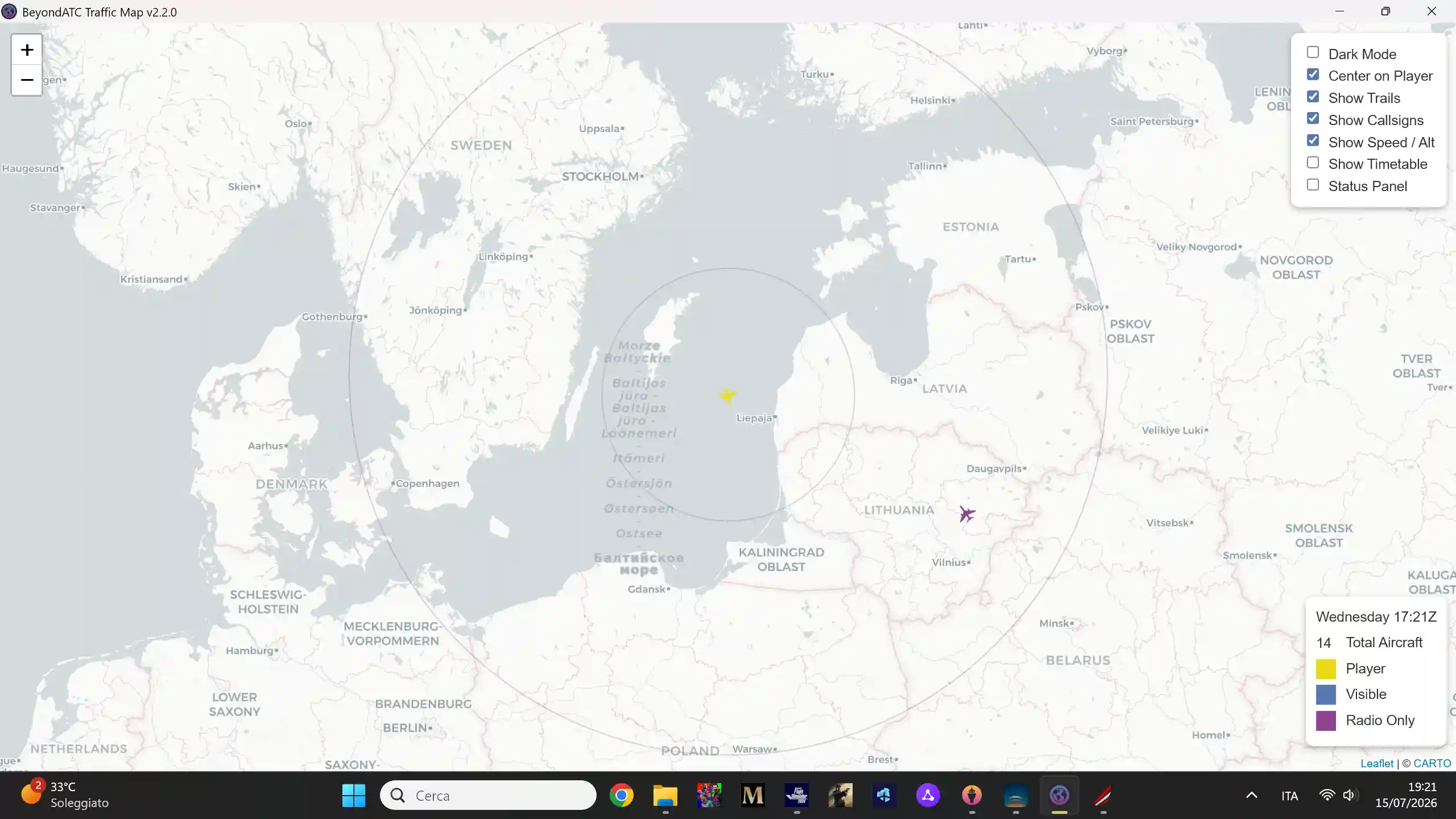Tick the Status Panel checkbox
Screen dimensions: 1456x819
click(1313, 185)
